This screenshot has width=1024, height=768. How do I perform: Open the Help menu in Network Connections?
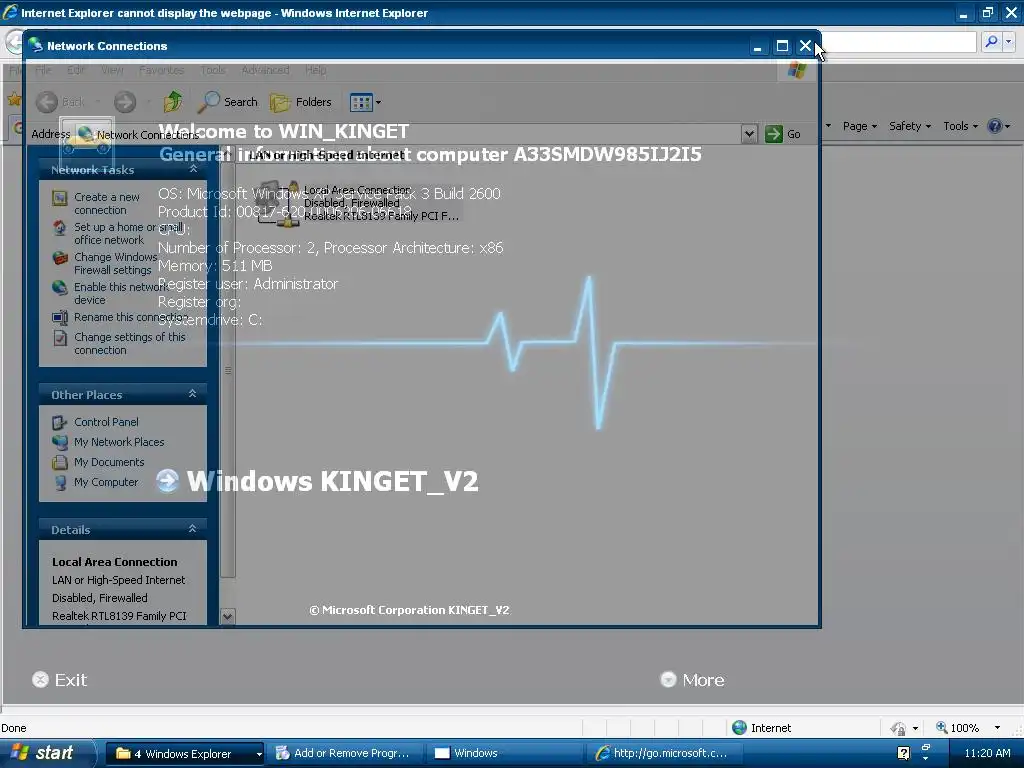[315, 70]
